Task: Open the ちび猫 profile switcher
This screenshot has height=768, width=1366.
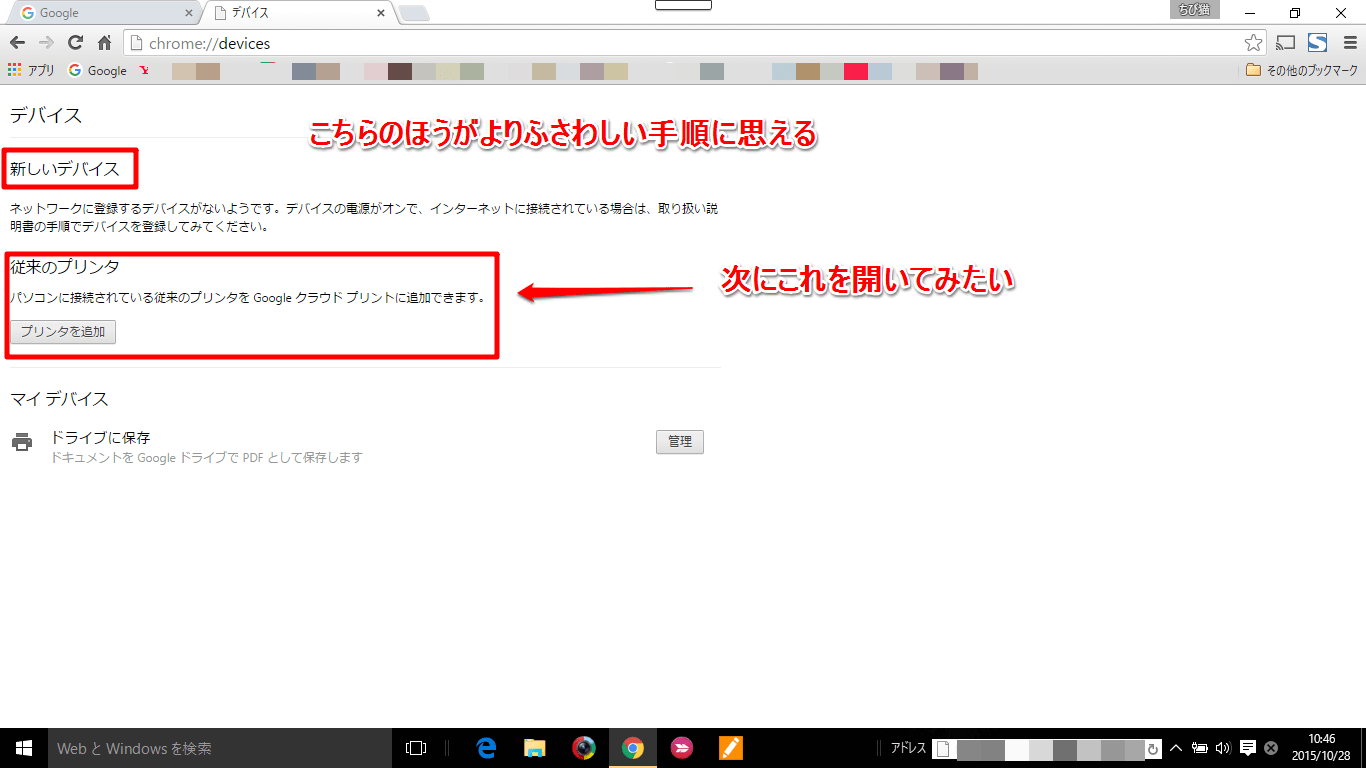Action: 1193,10
